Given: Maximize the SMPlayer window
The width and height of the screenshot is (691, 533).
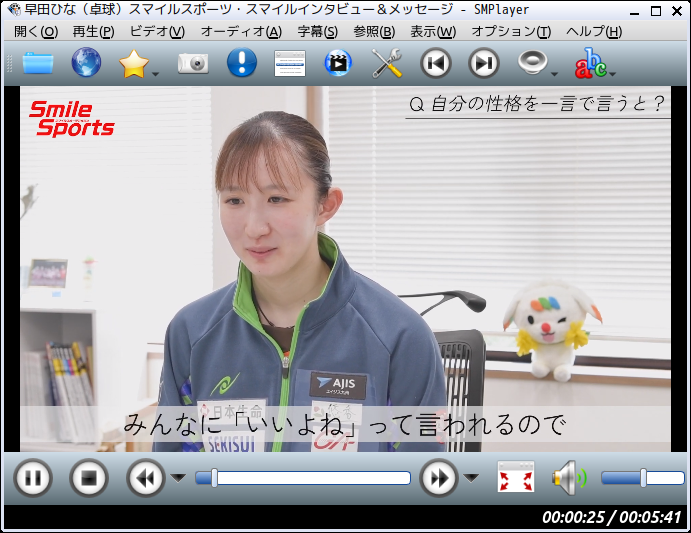Looking at the screenshot, I should click(656, 11).
